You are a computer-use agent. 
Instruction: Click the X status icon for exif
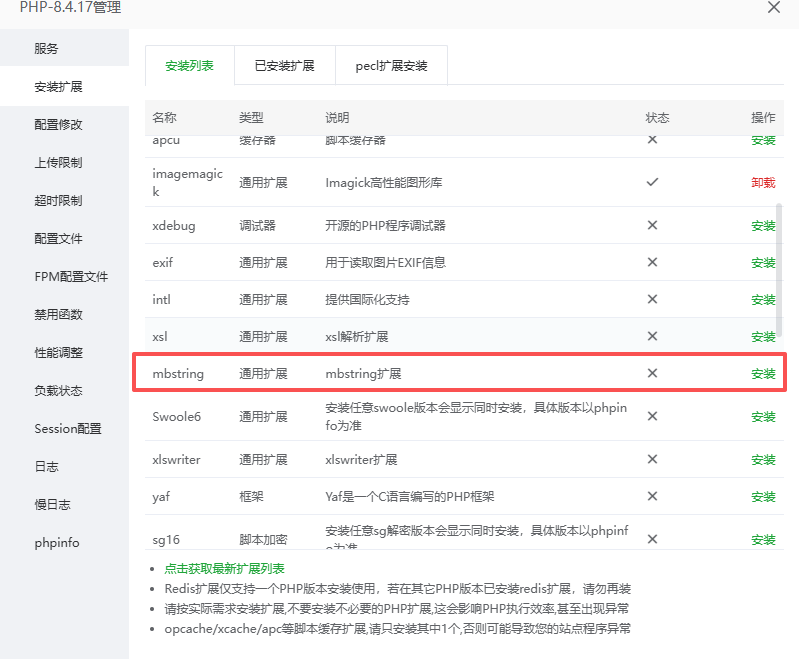point(652,263)
